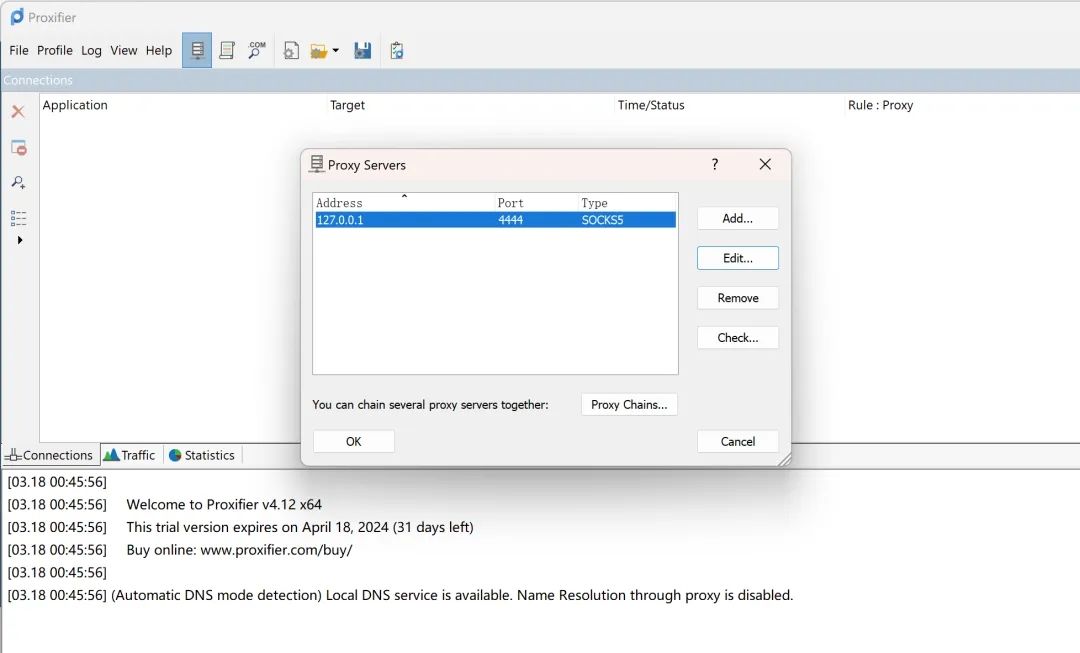
Task: Switch to the Connections tab
Action: tap(50, 455)
